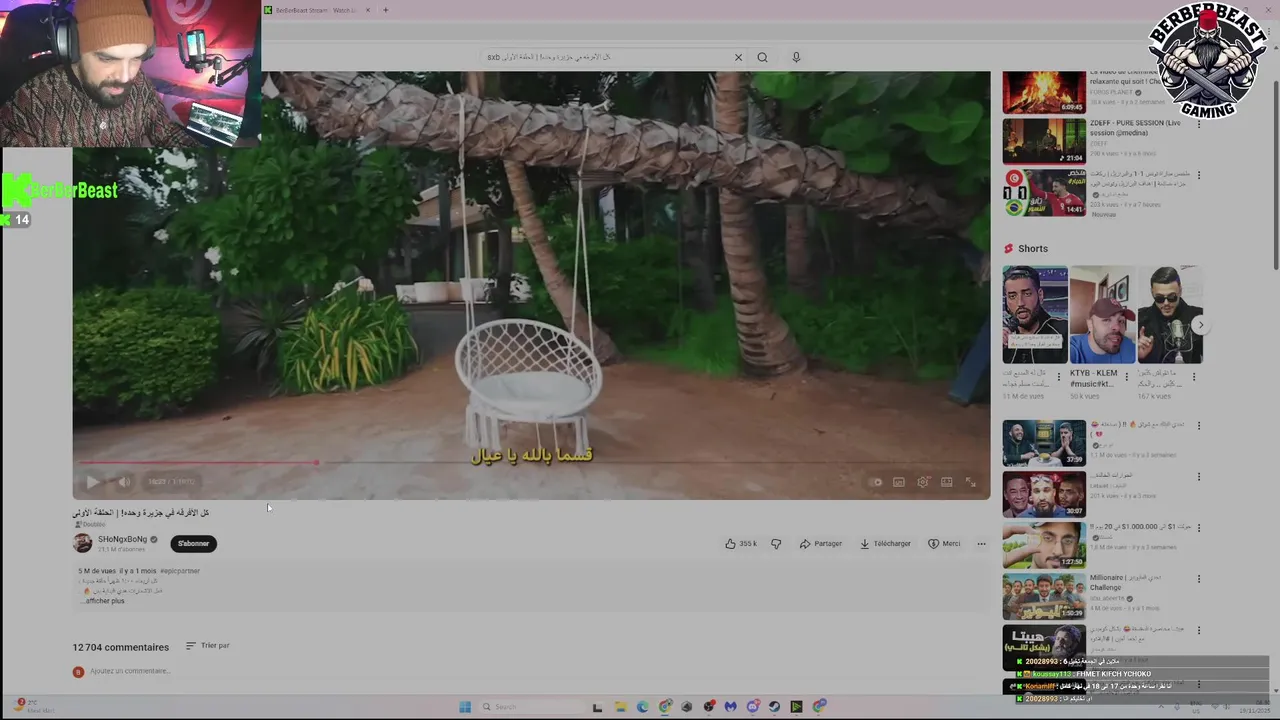Switch to theater mode icon
Viewport: 1280px width, 720px height.
[947, 482]
